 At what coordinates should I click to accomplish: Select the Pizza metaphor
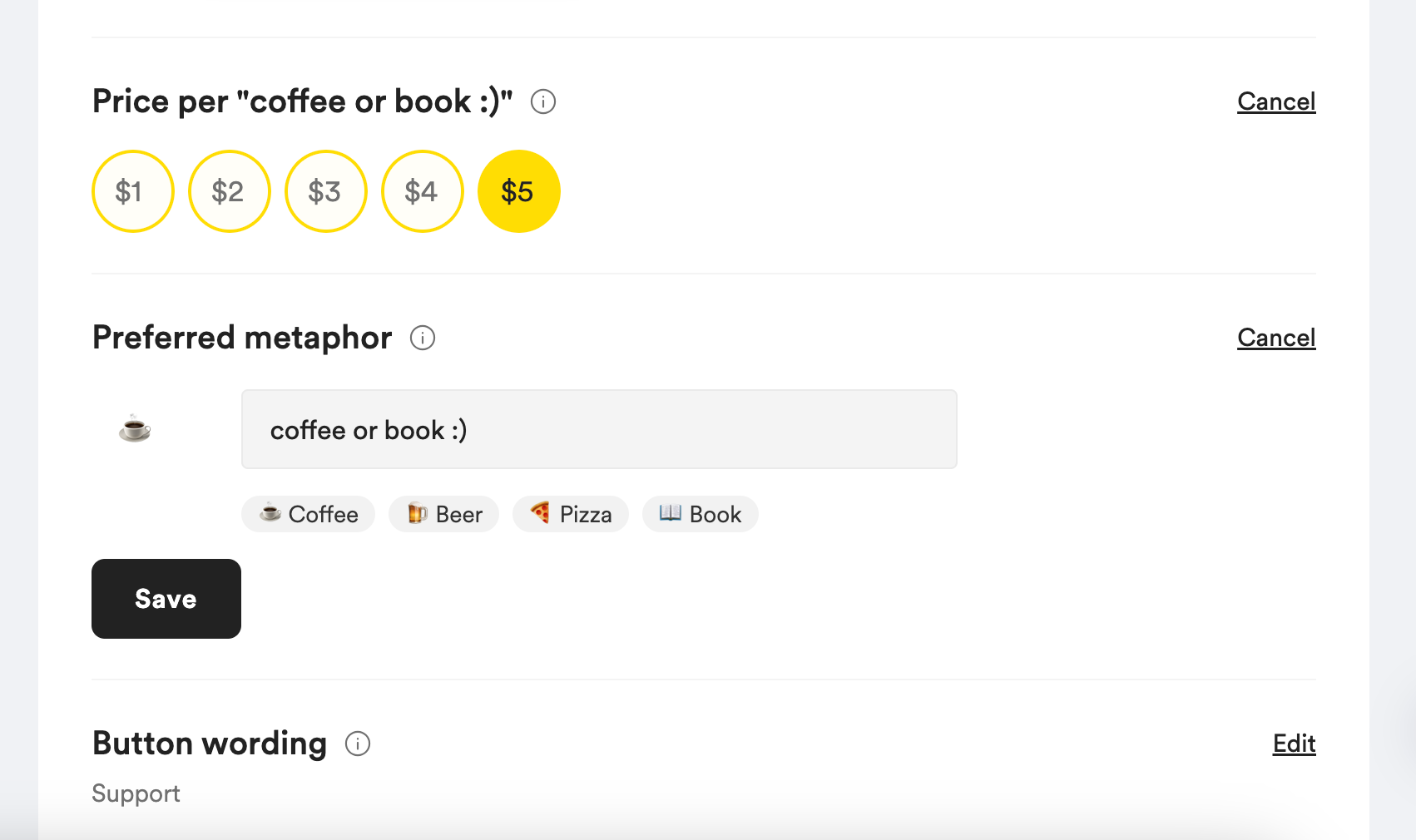[x=571, y=514]
